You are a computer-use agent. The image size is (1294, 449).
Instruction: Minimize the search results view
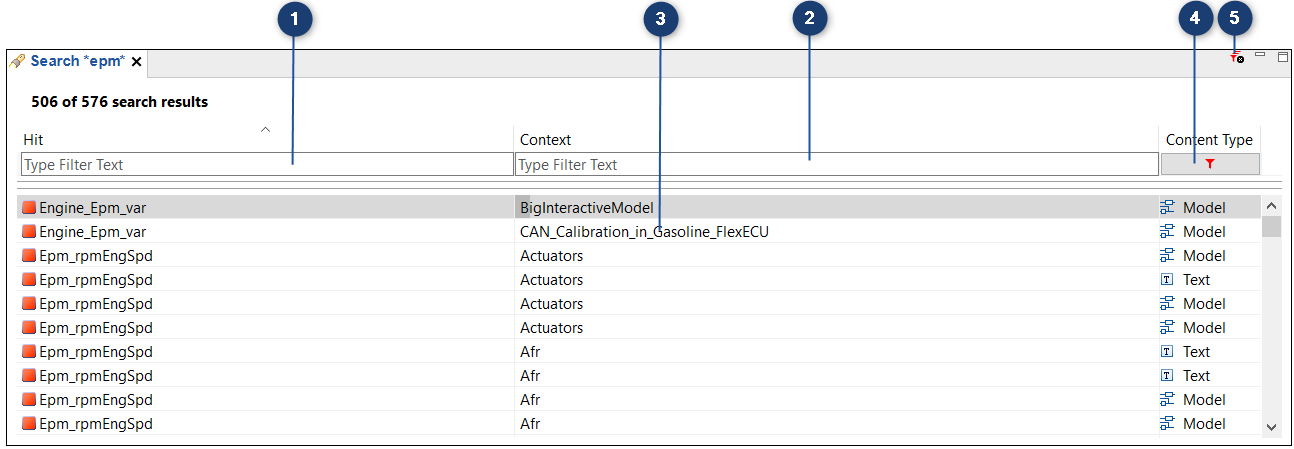(x=1261, y=55)
